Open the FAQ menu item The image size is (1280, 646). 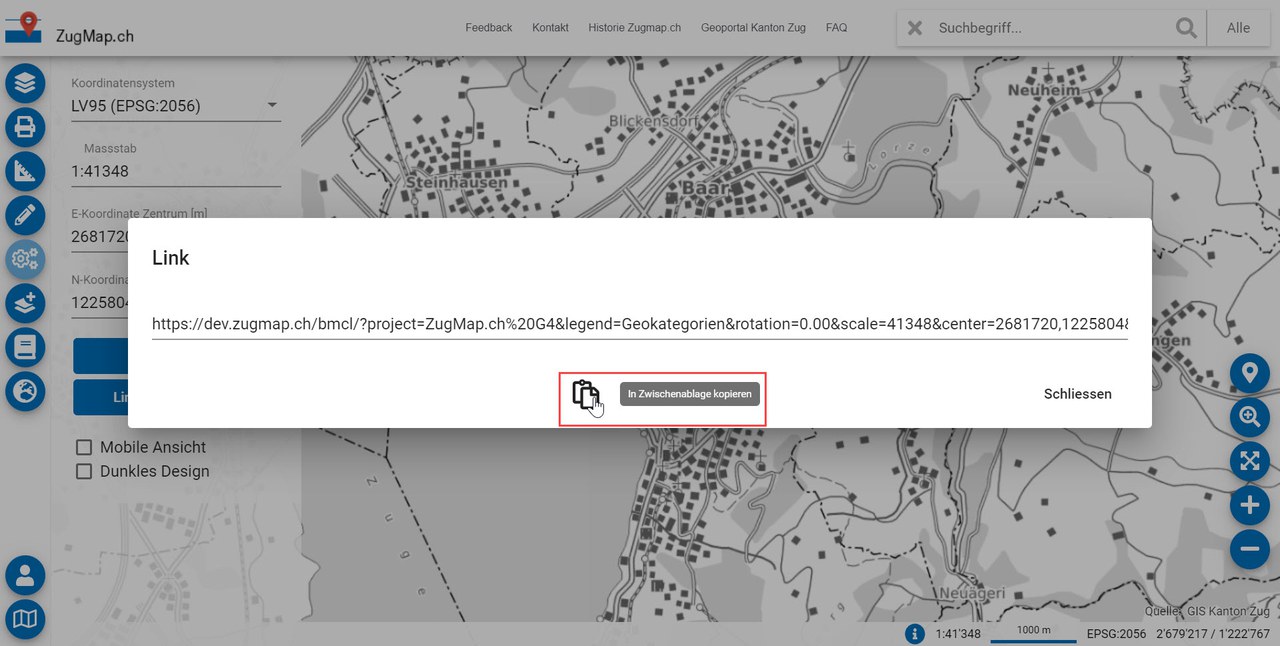(x=836, y=28)
